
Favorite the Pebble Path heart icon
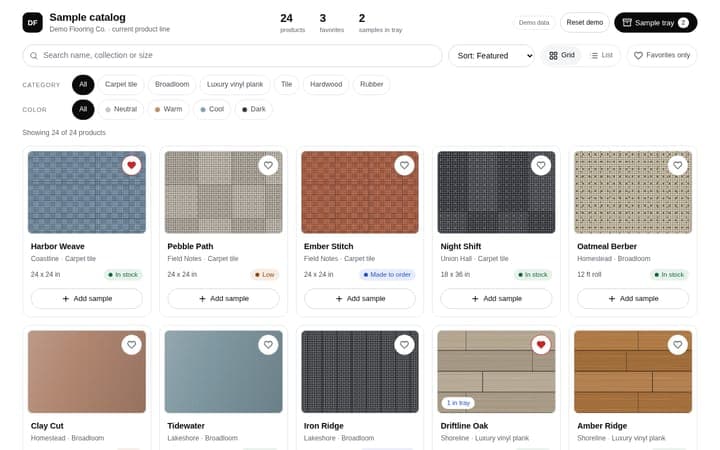pos(268,165)
